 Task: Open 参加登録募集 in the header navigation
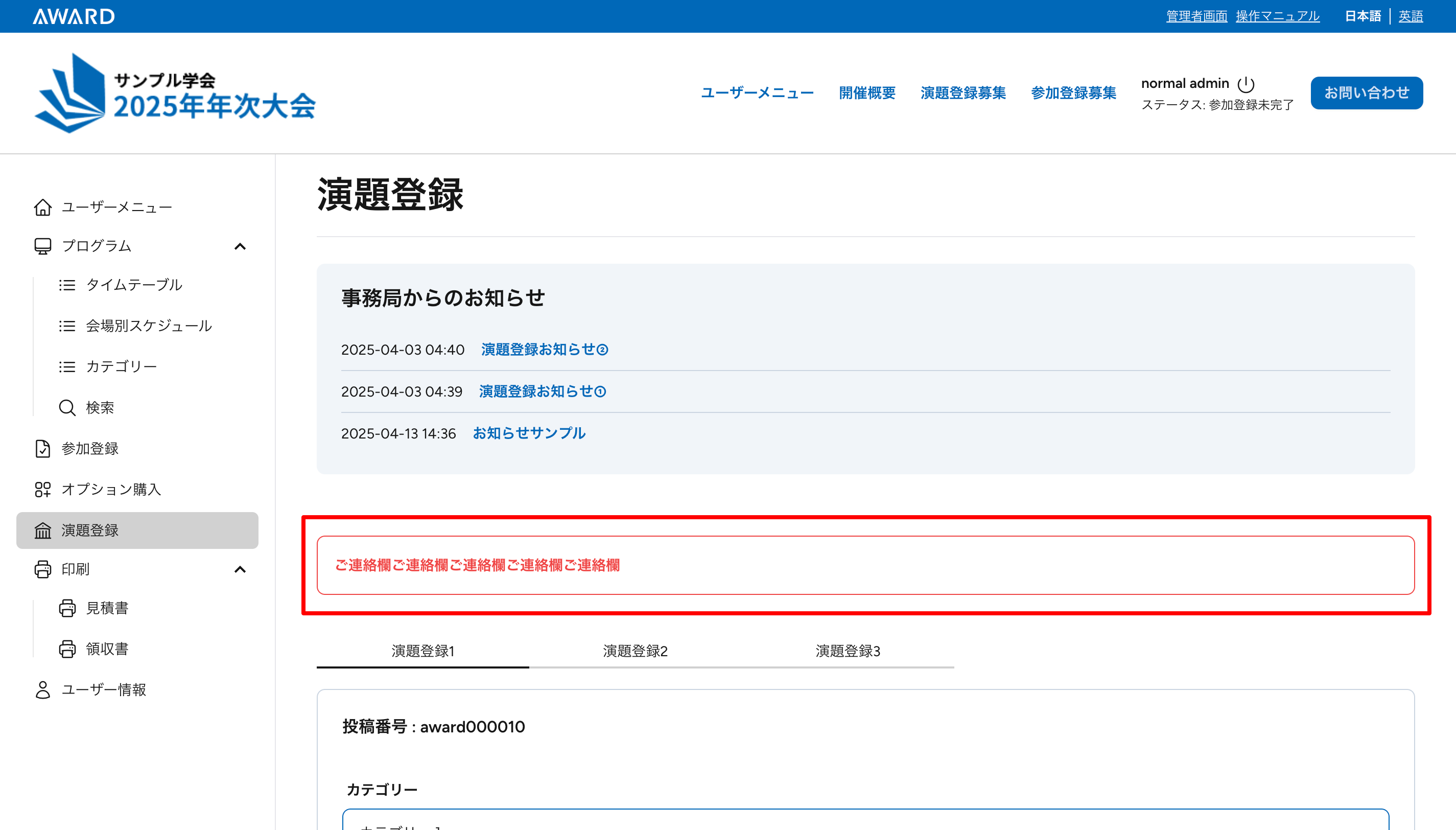click(1073, 93)
